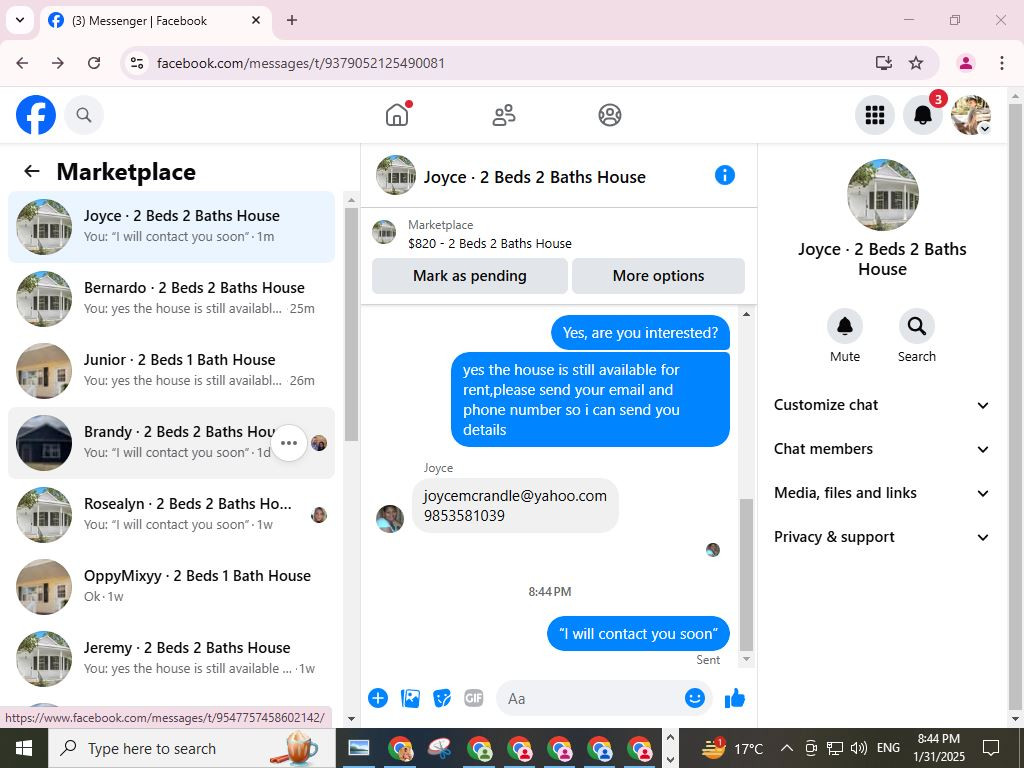Expand Media, files and links section
Screen dimensions: 1024x768
882,493
